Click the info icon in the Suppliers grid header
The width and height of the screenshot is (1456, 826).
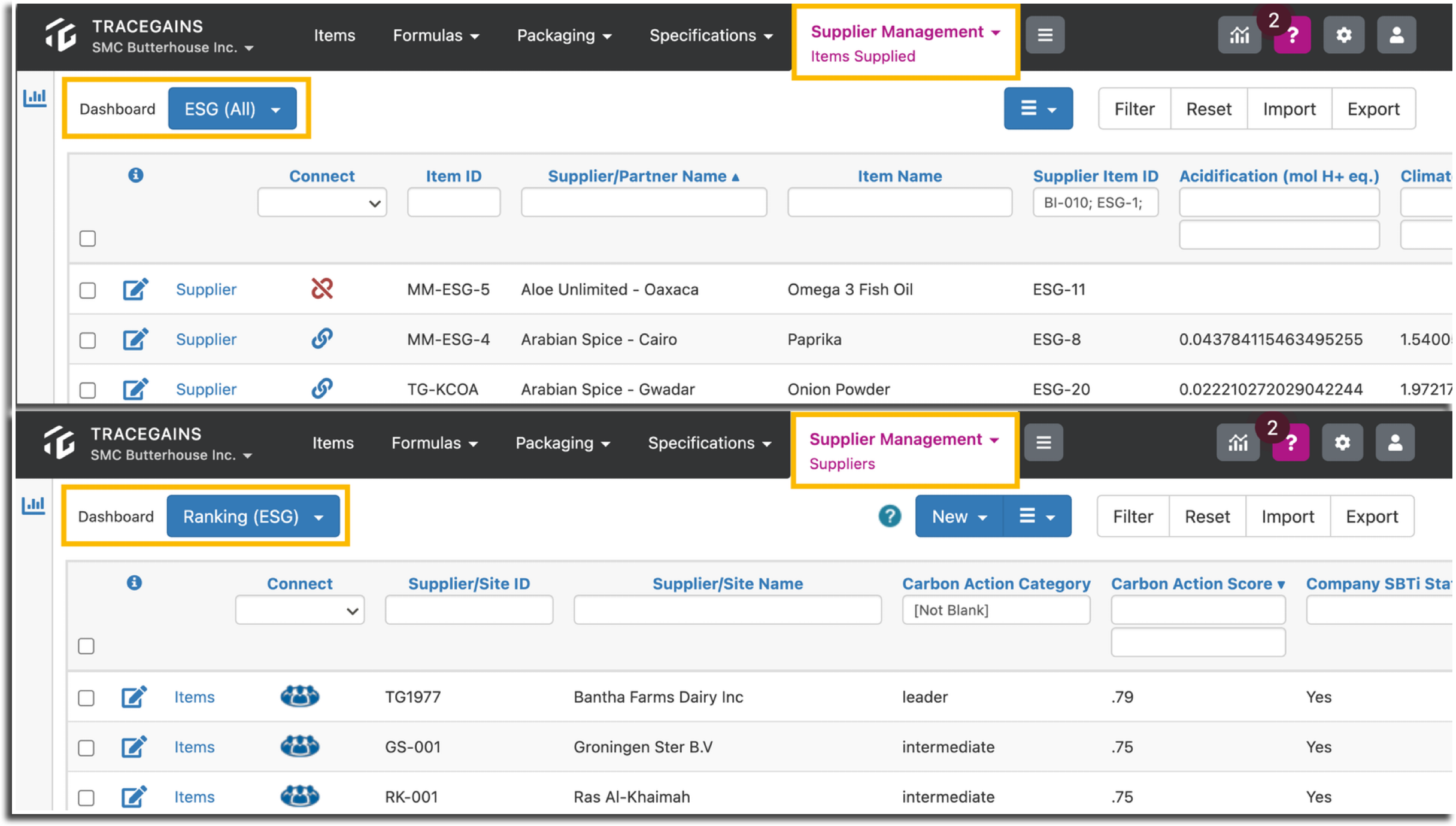[x=135, y=582]
